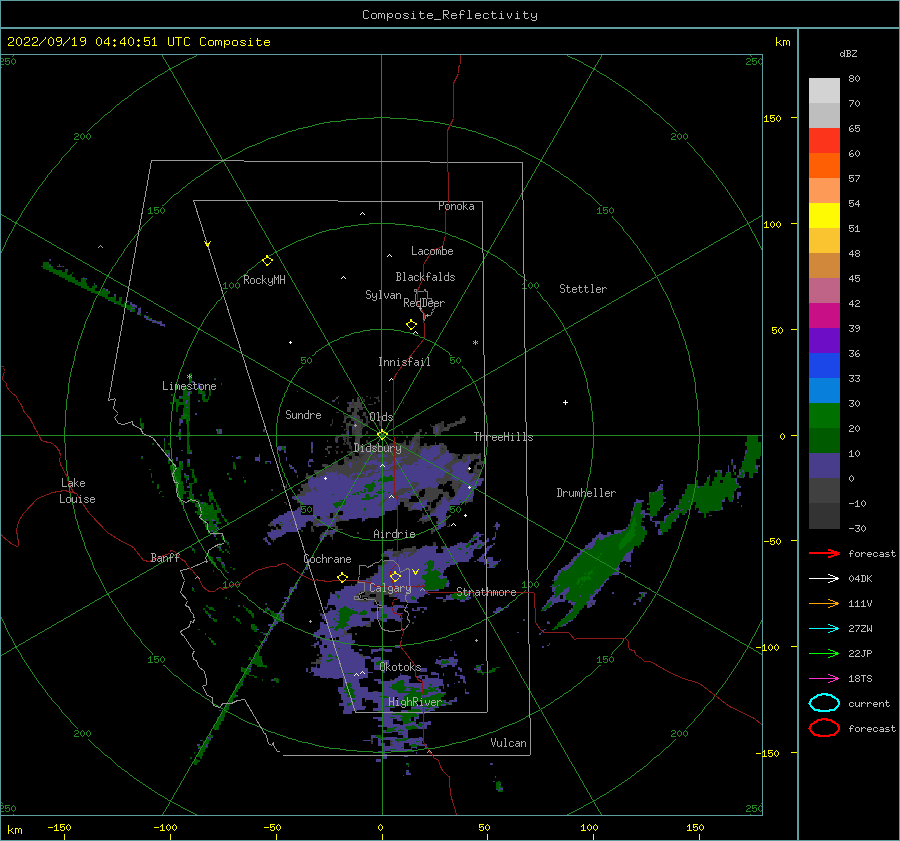Click the dBZ legend heading
Image resolution: width=900 pixels, height=841 pixels.
point(848,53)
